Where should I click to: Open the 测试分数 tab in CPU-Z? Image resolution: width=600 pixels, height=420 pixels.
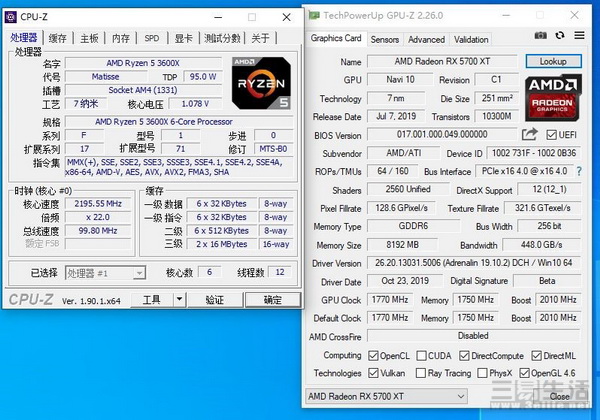click(x=222, y=38)
